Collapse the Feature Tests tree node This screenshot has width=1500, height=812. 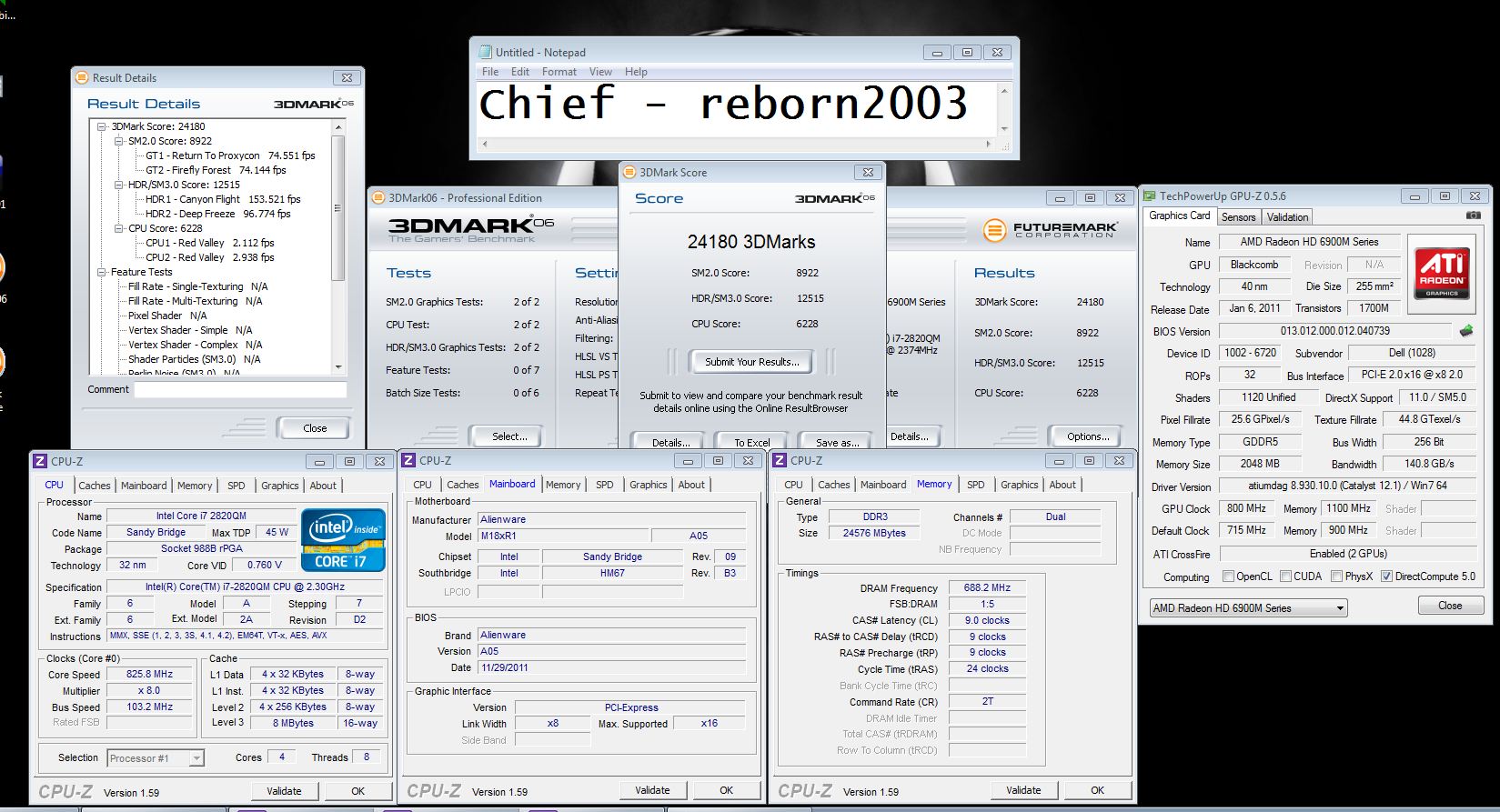[102, 272]
